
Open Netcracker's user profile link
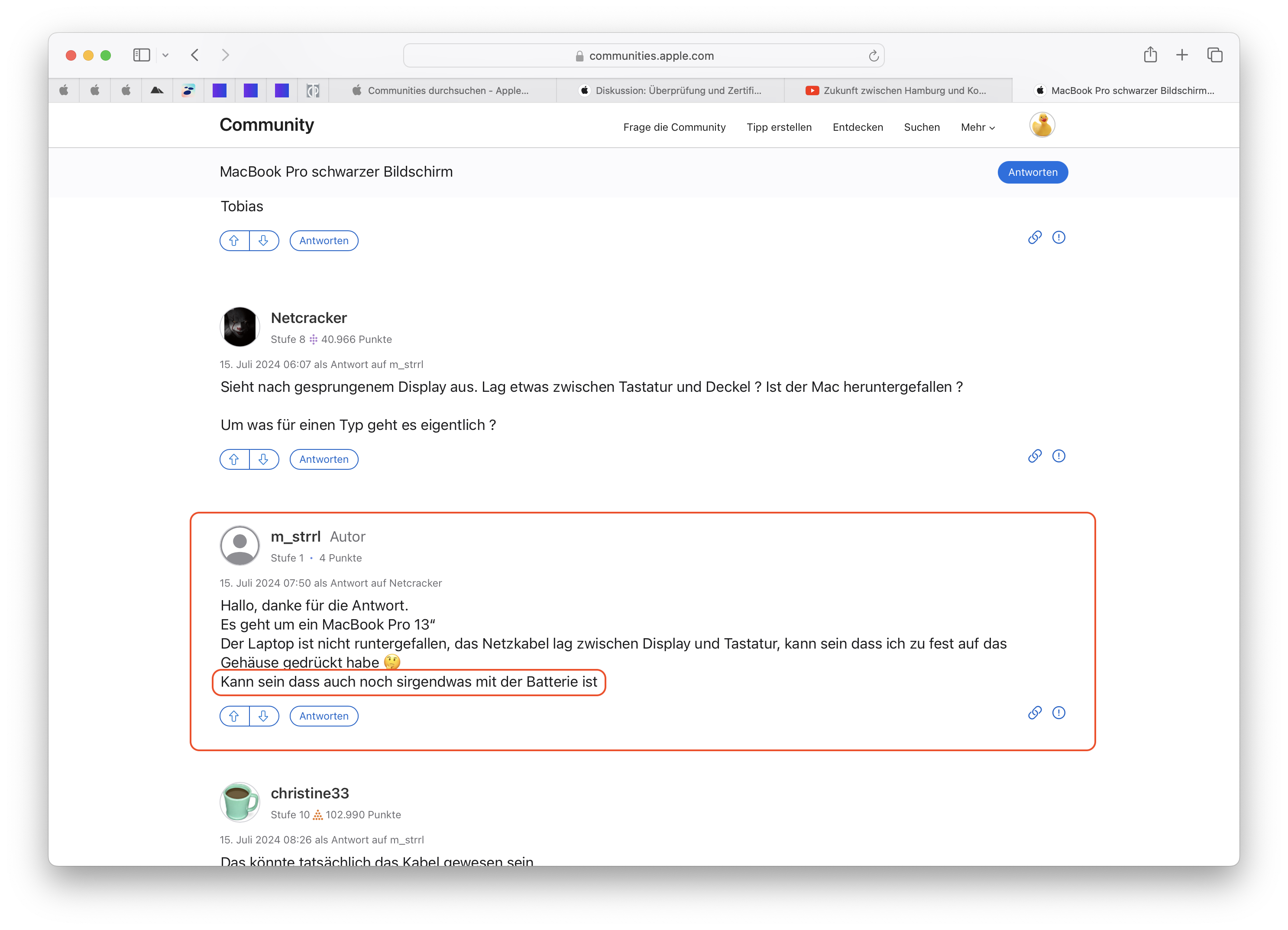(x=308, y=318)
